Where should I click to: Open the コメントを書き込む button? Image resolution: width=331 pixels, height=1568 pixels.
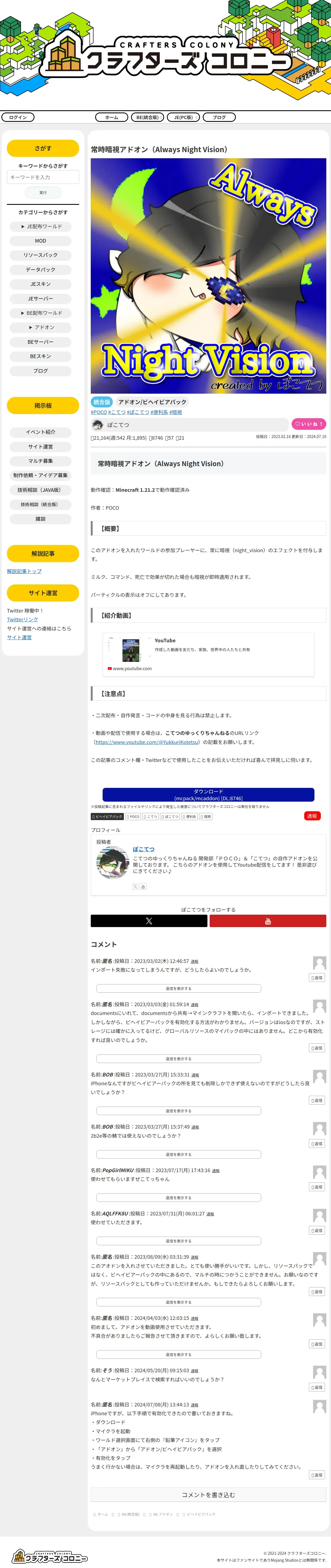[209, 1495]
